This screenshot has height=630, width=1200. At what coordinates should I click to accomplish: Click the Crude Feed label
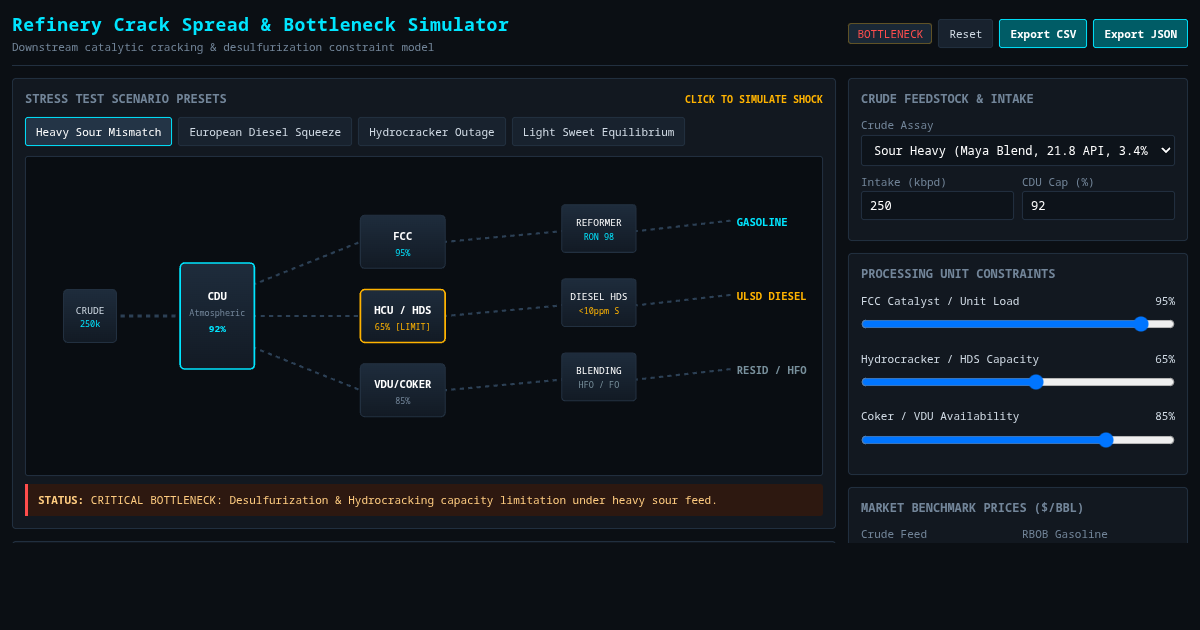tap(894, 534)
